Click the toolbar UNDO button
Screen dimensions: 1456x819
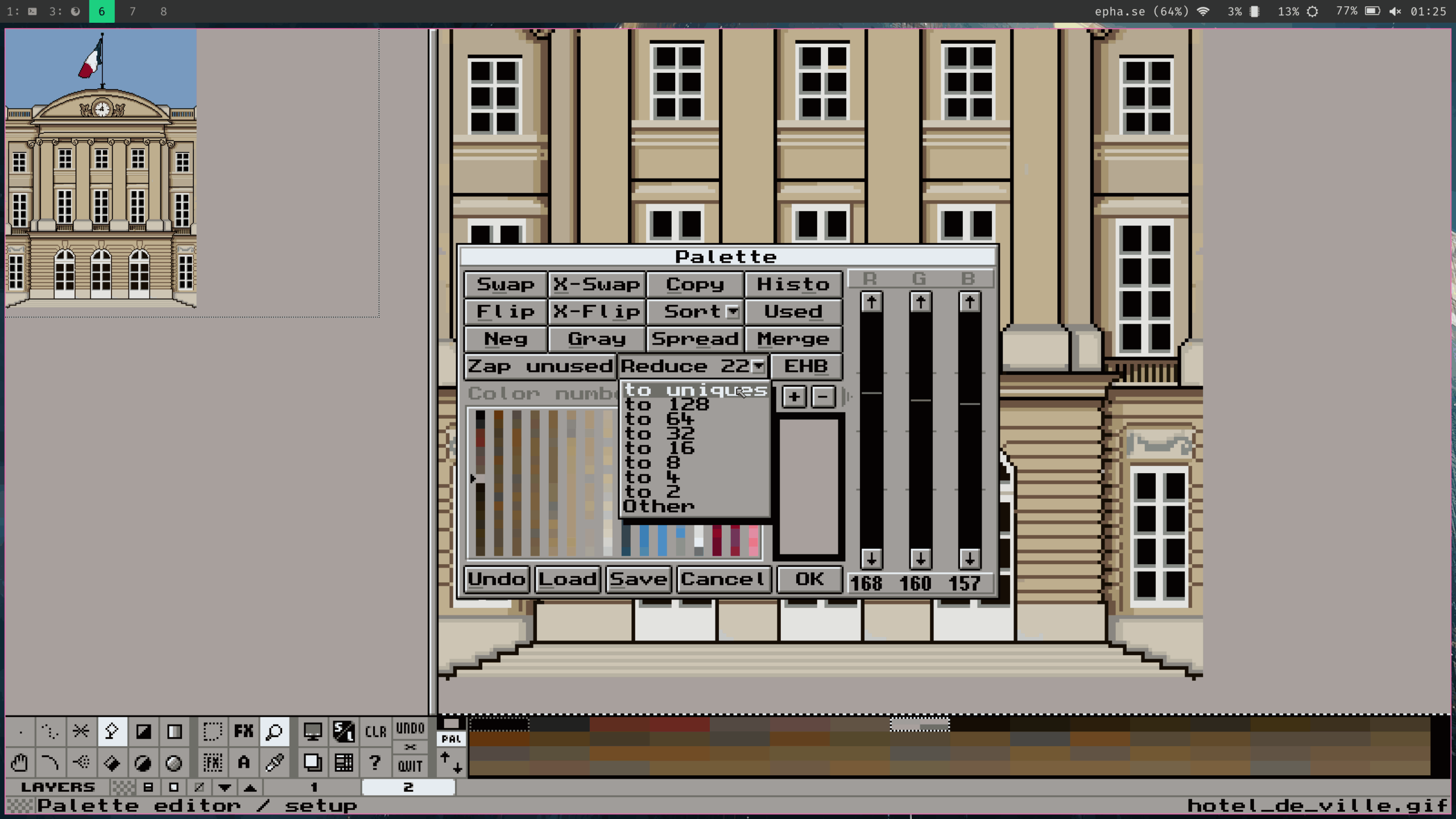[410, 729]
